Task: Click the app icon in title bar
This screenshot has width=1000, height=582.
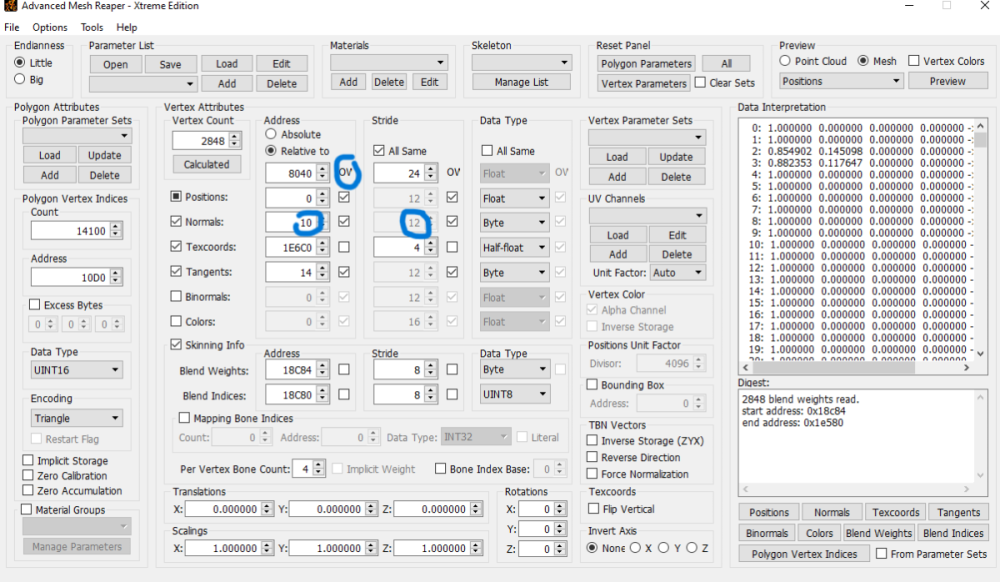Action: pos(9,7)
